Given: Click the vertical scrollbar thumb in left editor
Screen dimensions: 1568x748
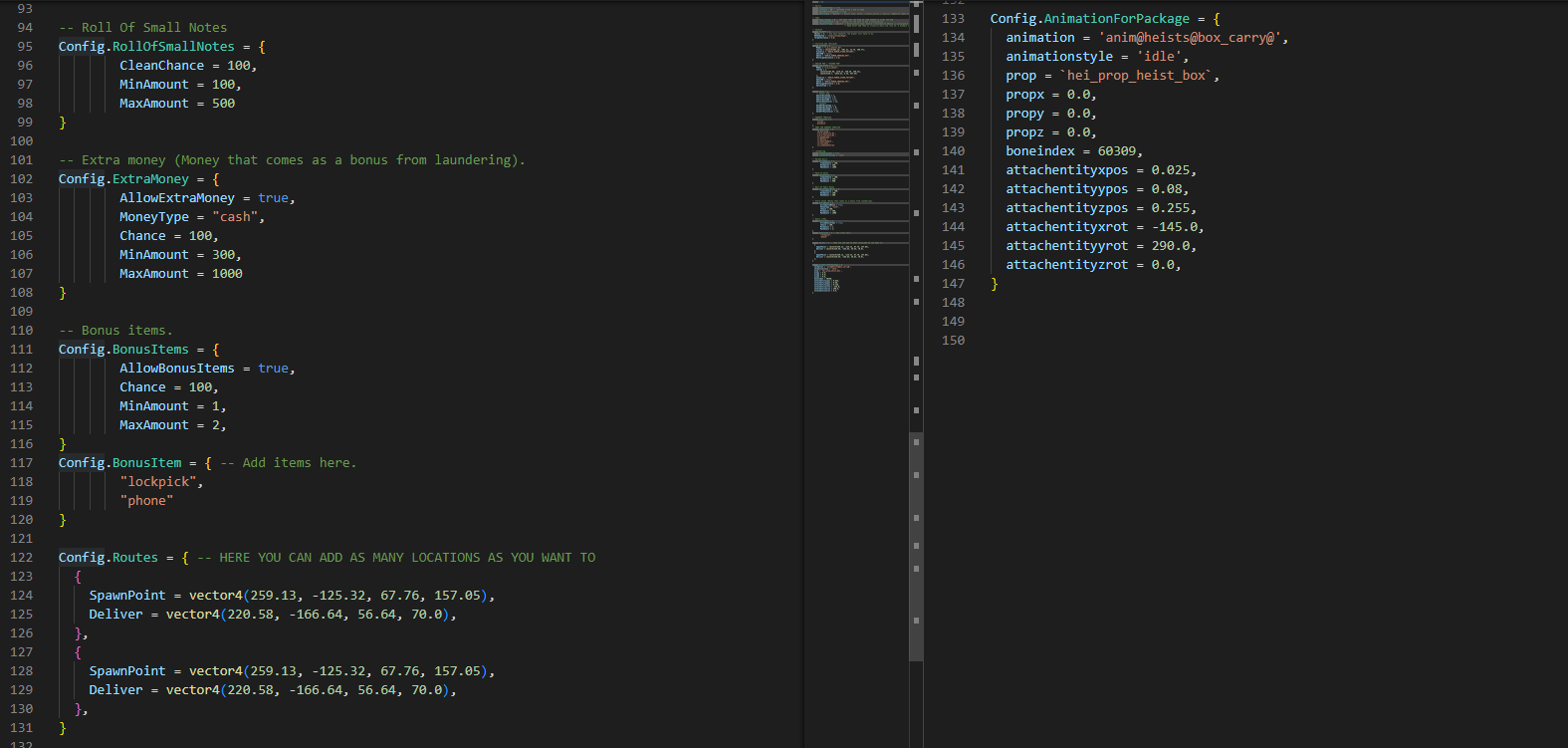Looking at the screenshot, I should (916, 546).
